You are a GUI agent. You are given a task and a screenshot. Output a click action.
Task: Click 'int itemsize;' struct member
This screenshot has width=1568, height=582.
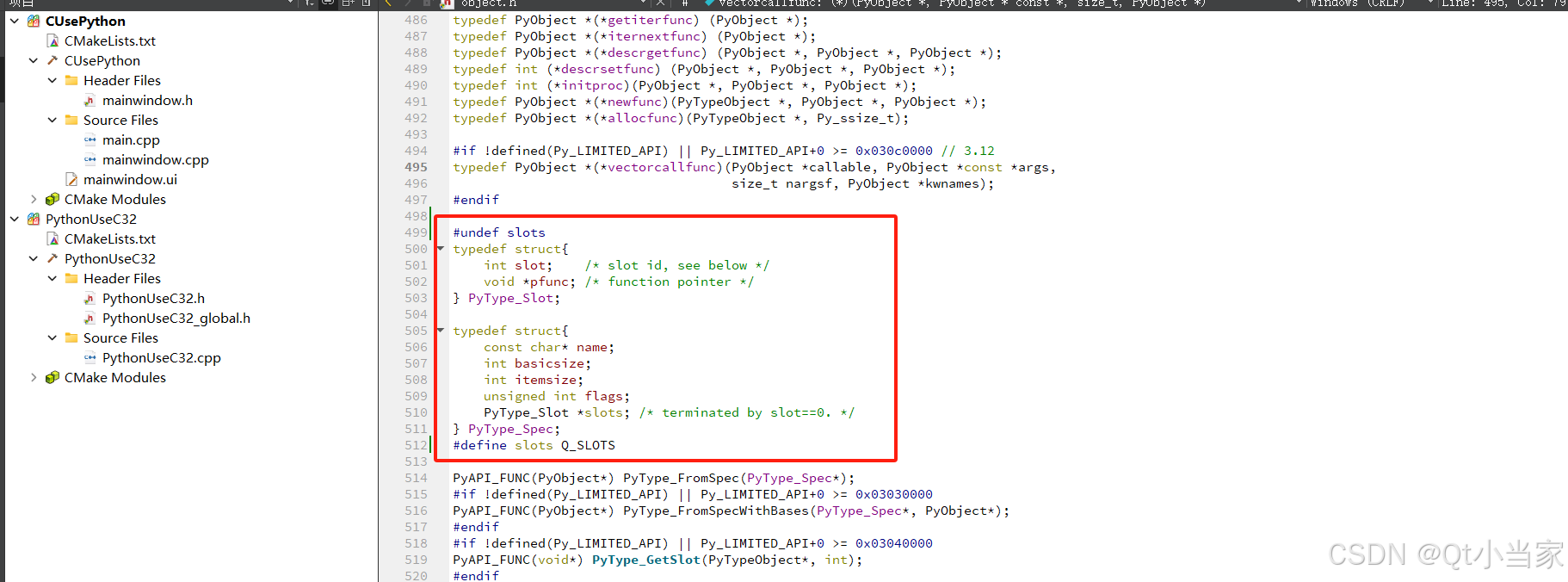534,380
